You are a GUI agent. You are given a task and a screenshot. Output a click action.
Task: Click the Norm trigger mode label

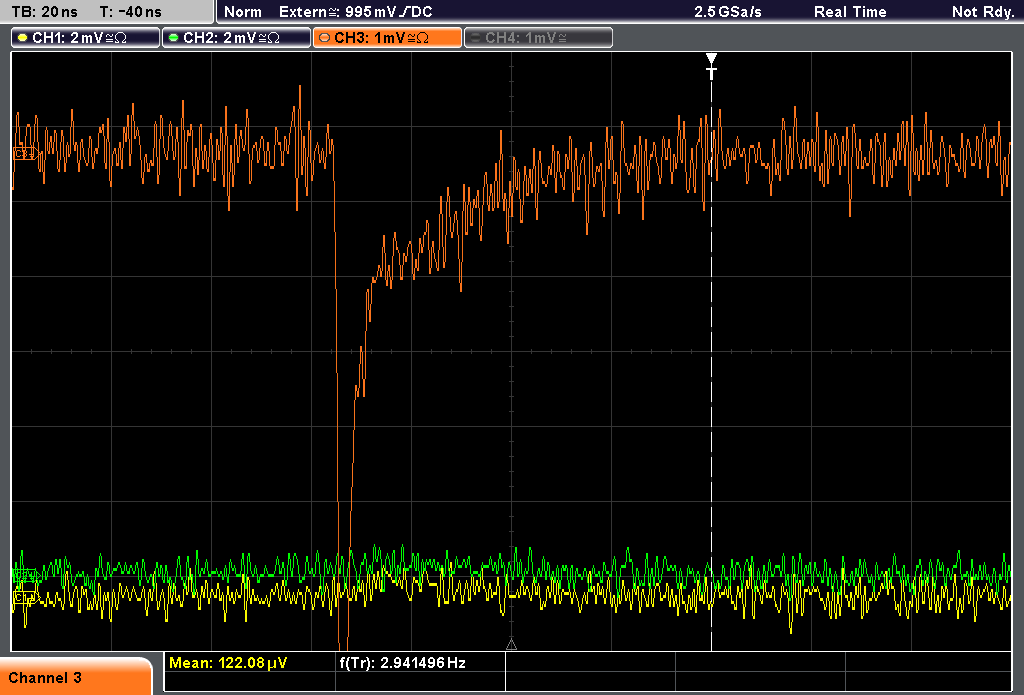pyautogui.click(x=243, y=12)
